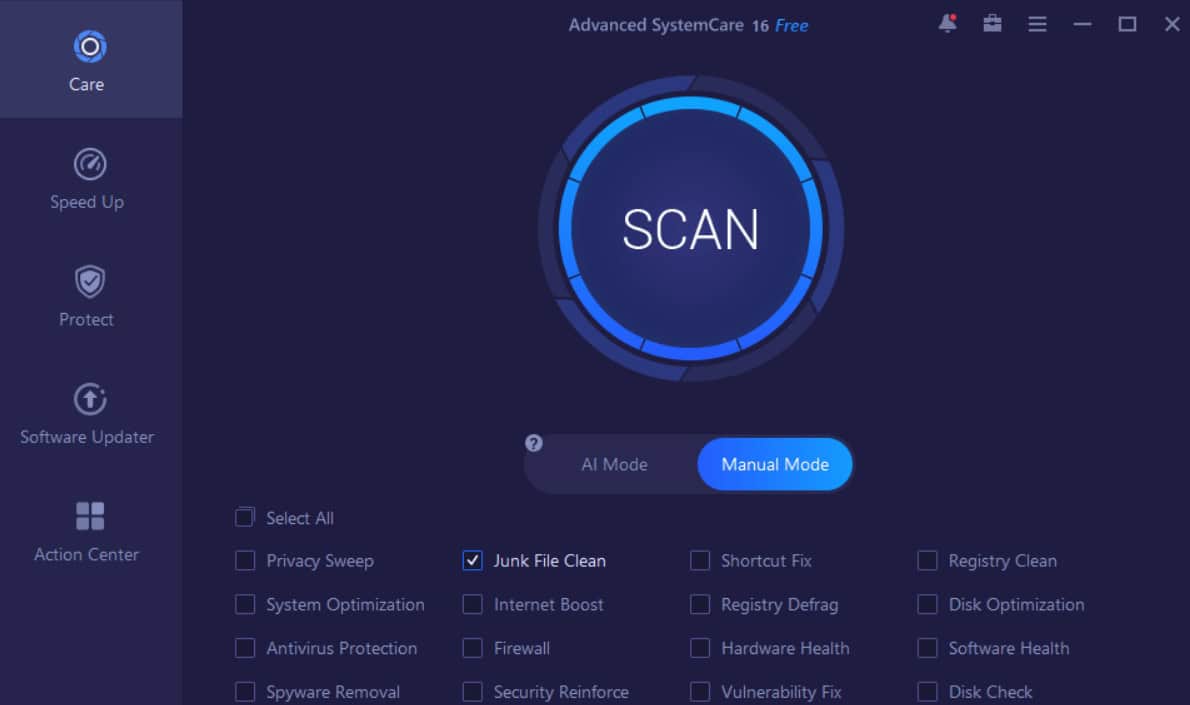1190x705 pixels.
Task: Enable Registry Clean checkbox
Action: coord(927,561)
